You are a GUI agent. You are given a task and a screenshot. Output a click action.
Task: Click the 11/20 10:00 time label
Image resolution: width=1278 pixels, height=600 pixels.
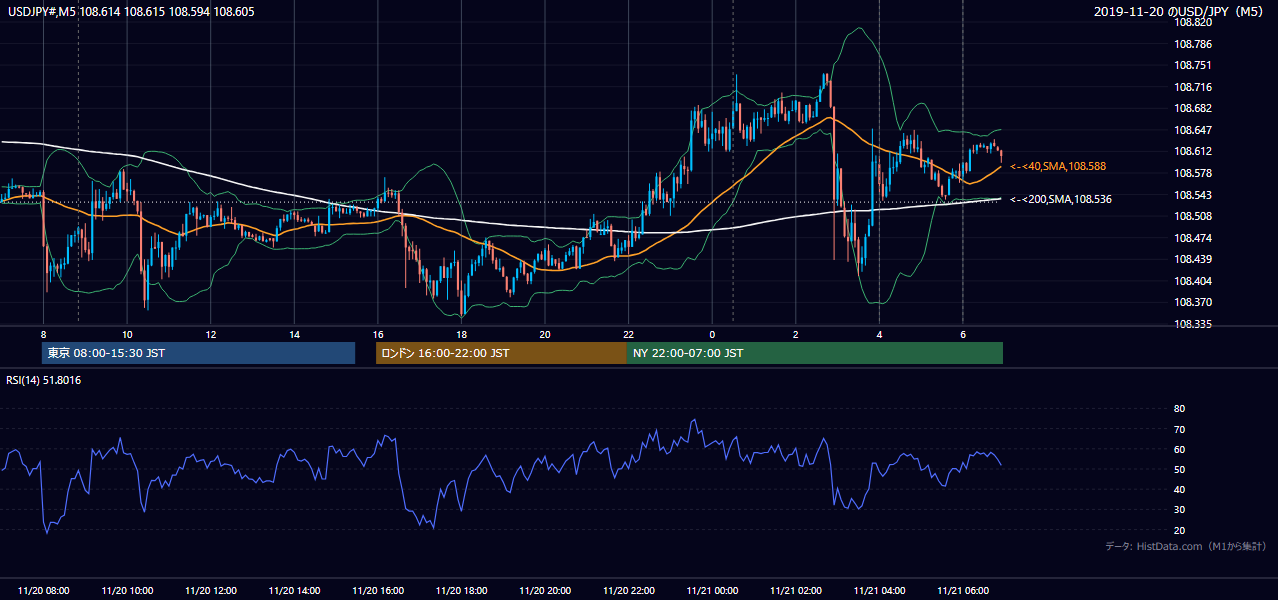(x=127, y=591)
